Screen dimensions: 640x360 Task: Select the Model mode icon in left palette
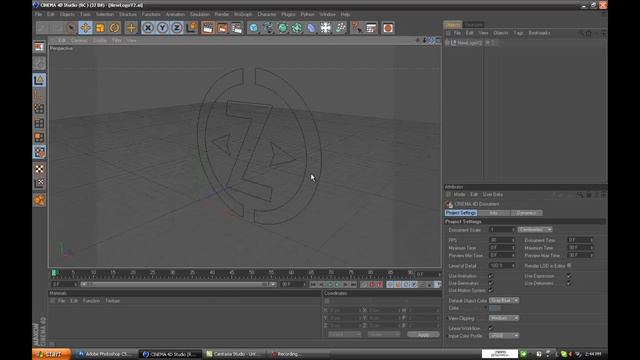(x=39, y=80)
